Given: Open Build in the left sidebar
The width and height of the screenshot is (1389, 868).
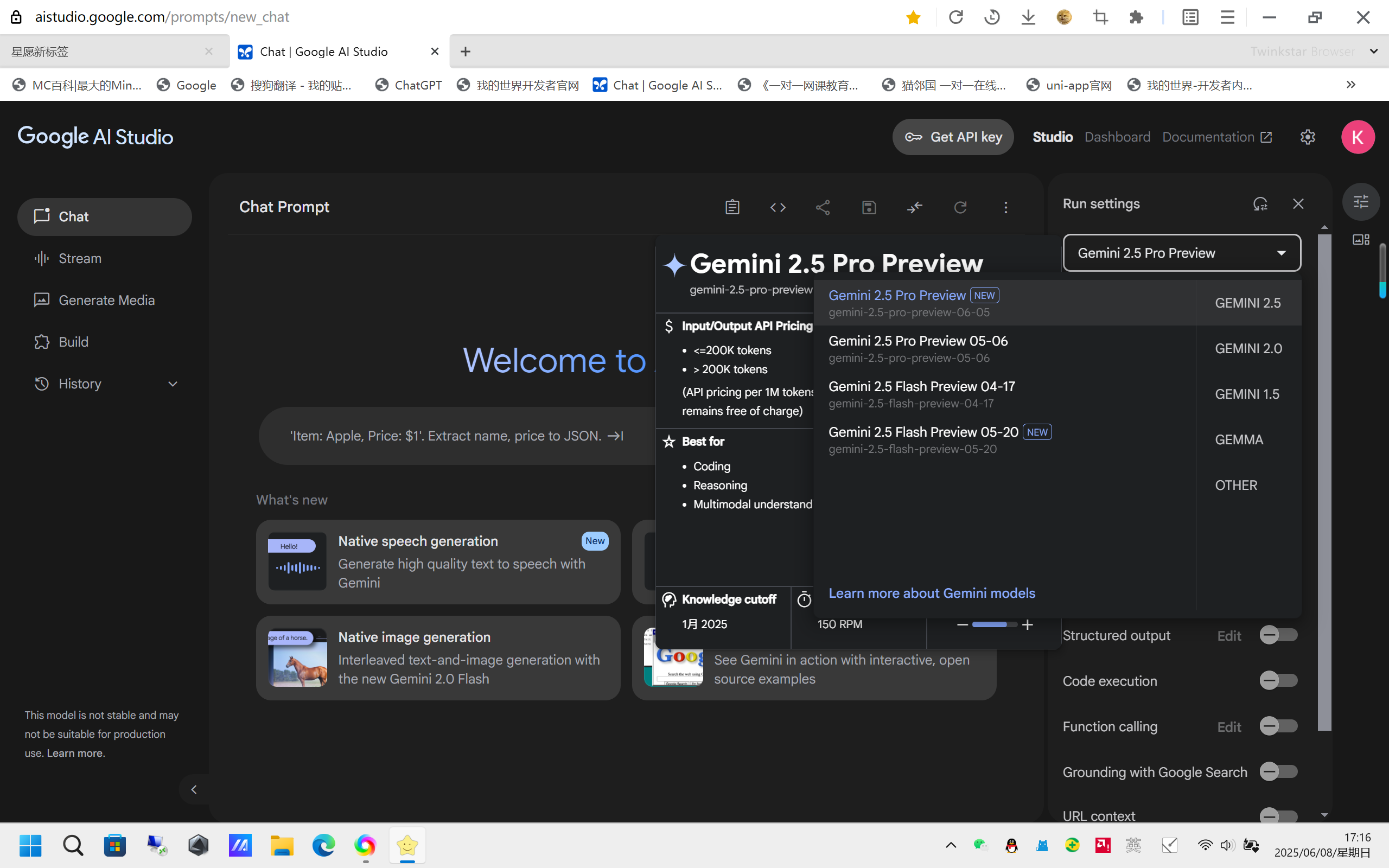Looking at the screenshot, I should click(105, 342).
